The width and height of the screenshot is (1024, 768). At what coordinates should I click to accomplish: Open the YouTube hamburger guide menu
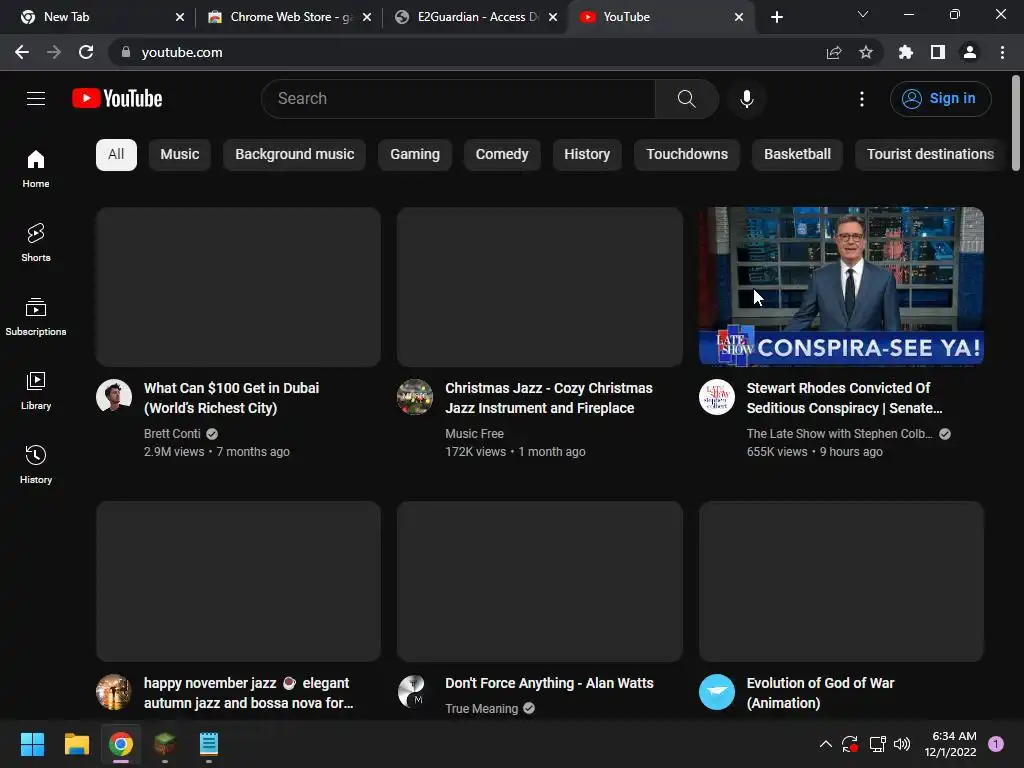tap(36, 99)
